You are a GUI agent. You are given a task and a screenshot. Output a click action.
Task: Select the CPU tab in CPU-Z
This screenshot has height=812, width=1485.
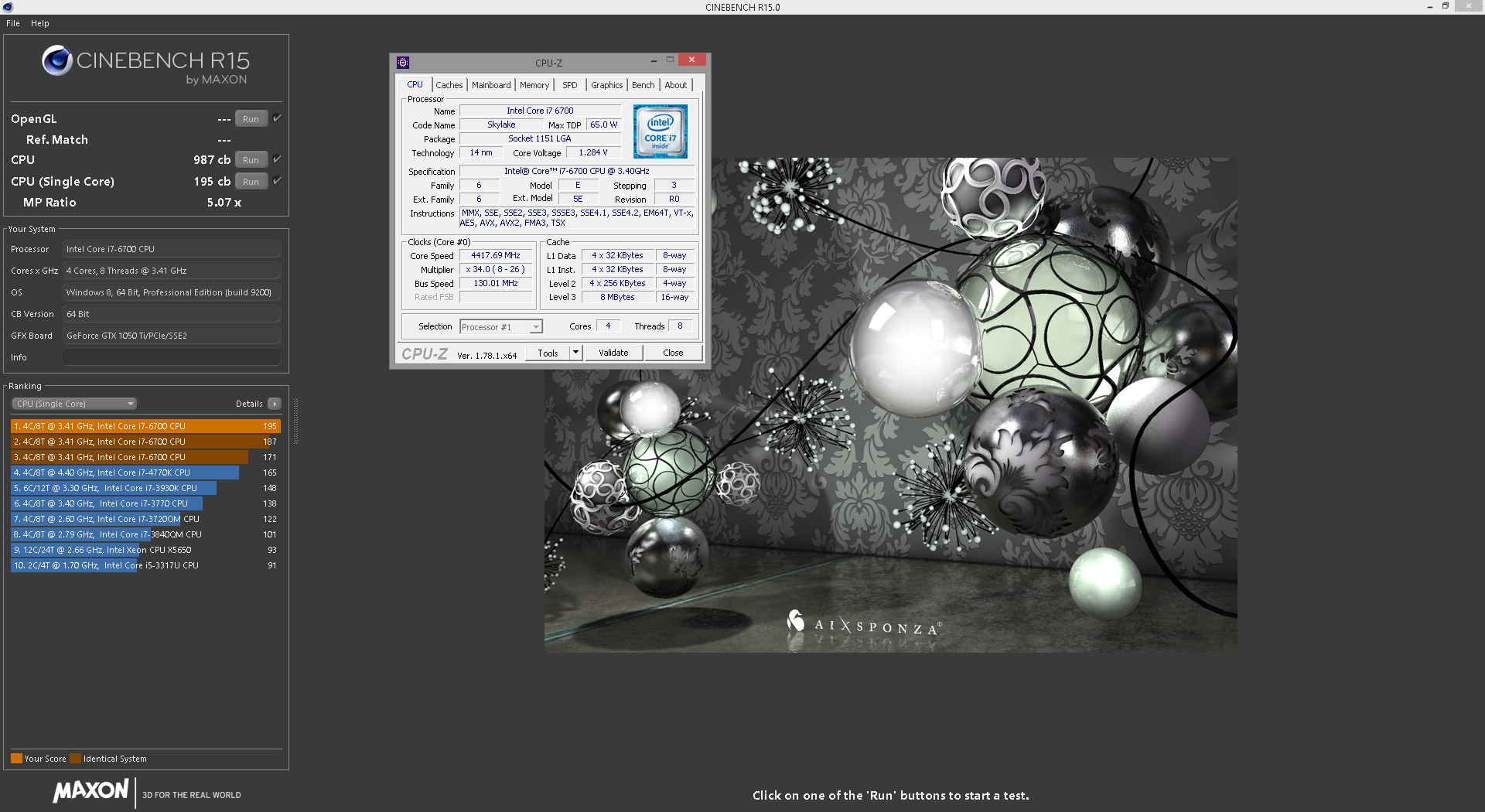[x=415, y=84]
